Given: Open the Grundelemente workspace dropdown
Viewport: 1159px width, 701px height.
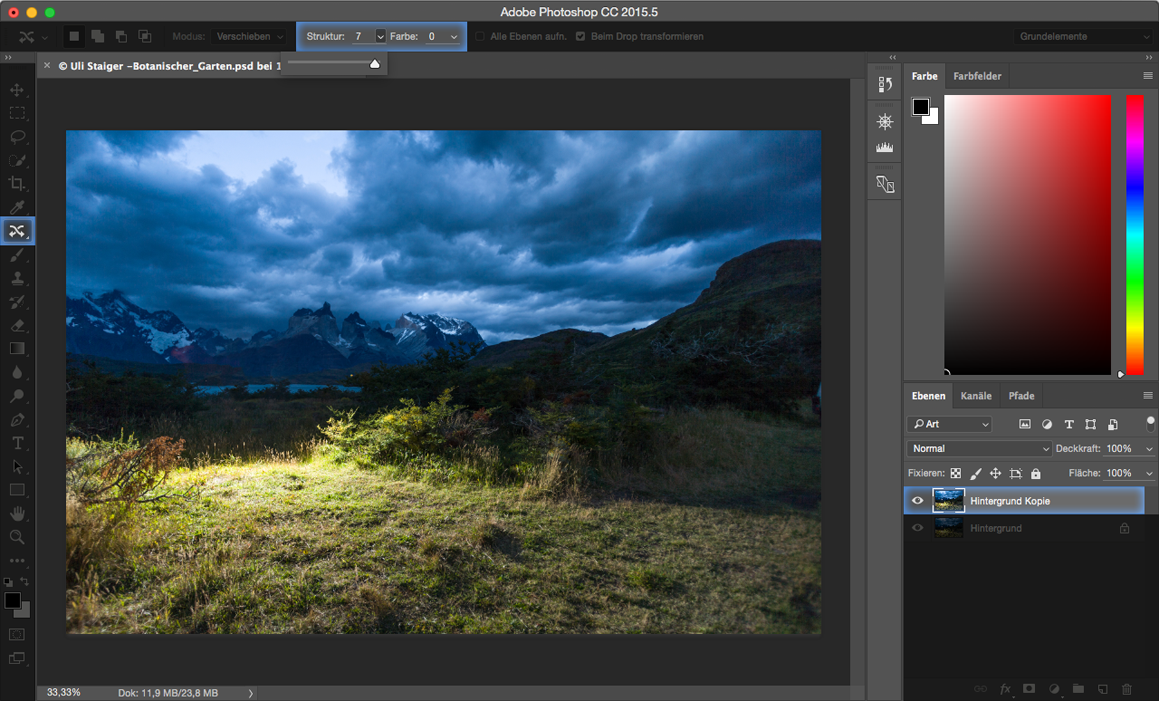Looking at the screenshot, I should tap(1082, 36).
